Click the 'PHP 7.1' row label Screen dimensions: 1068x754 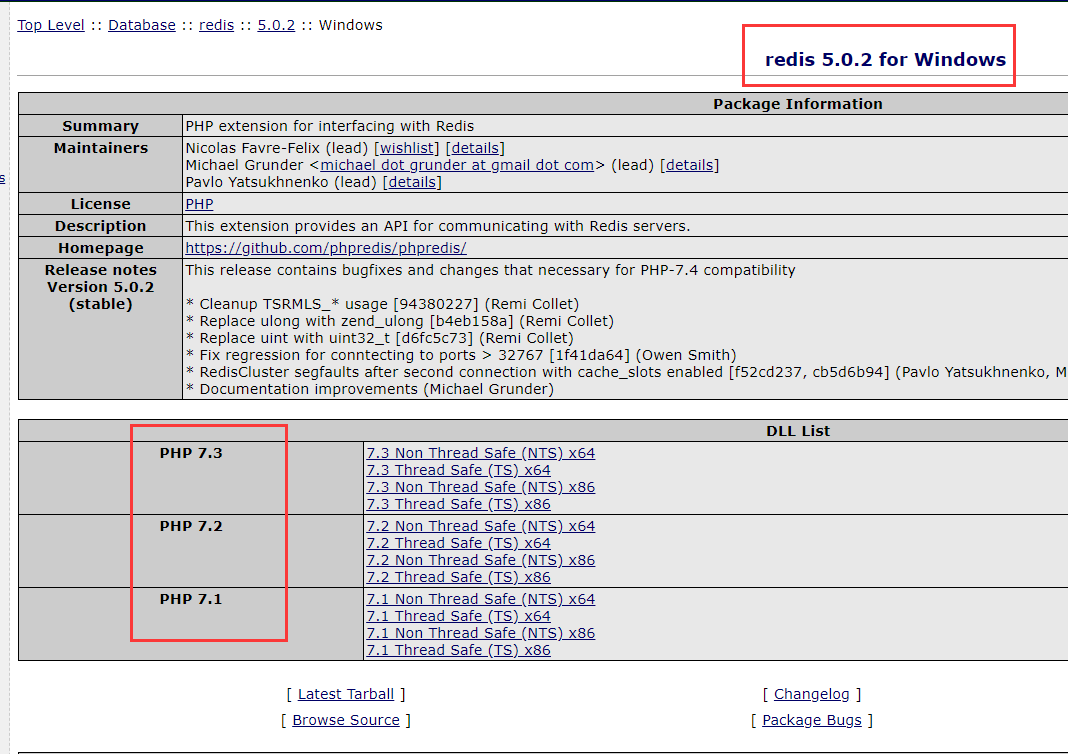pos(191,599)
